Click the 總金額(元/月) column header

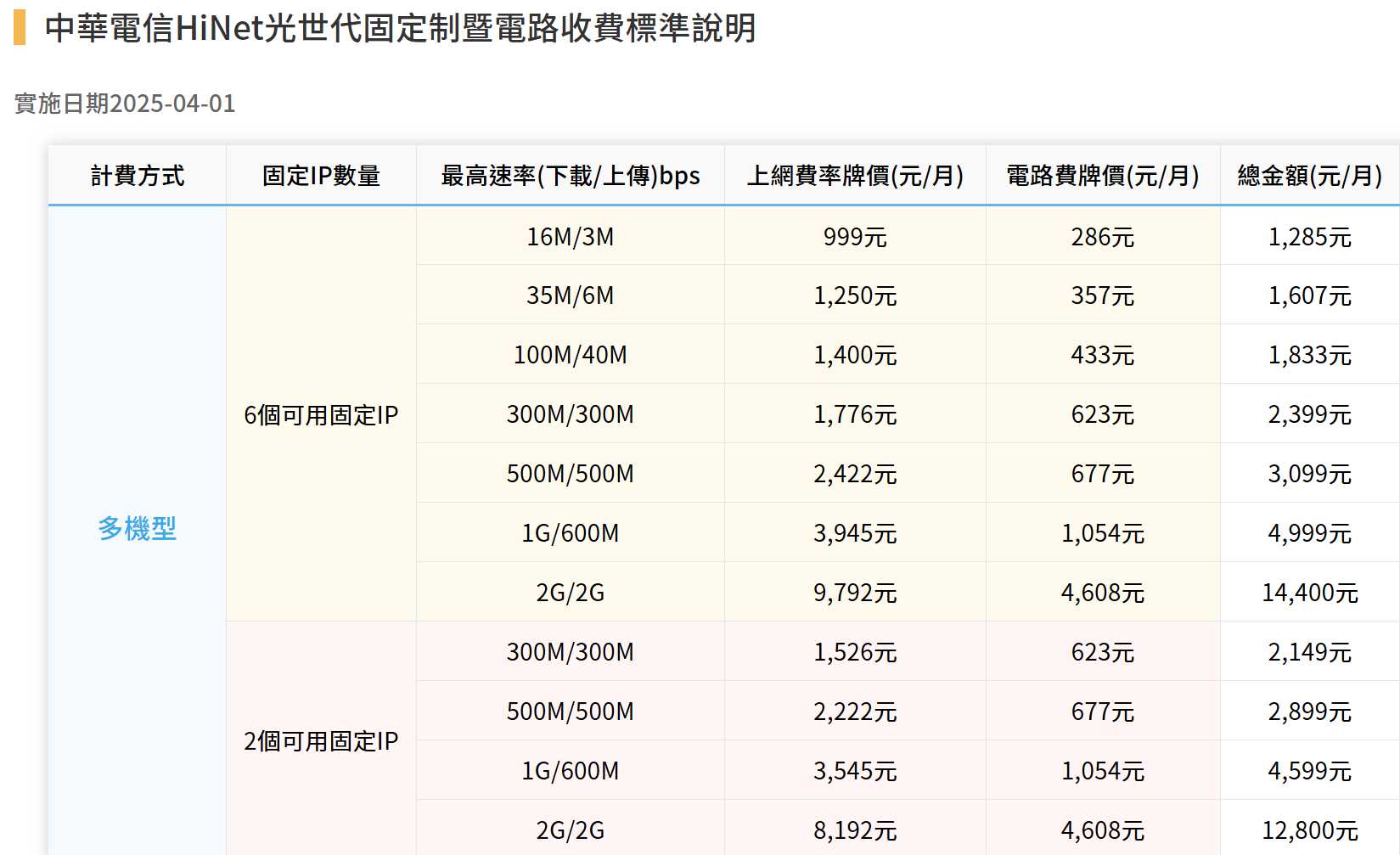pyautogui.click(x=1310, y=176)
